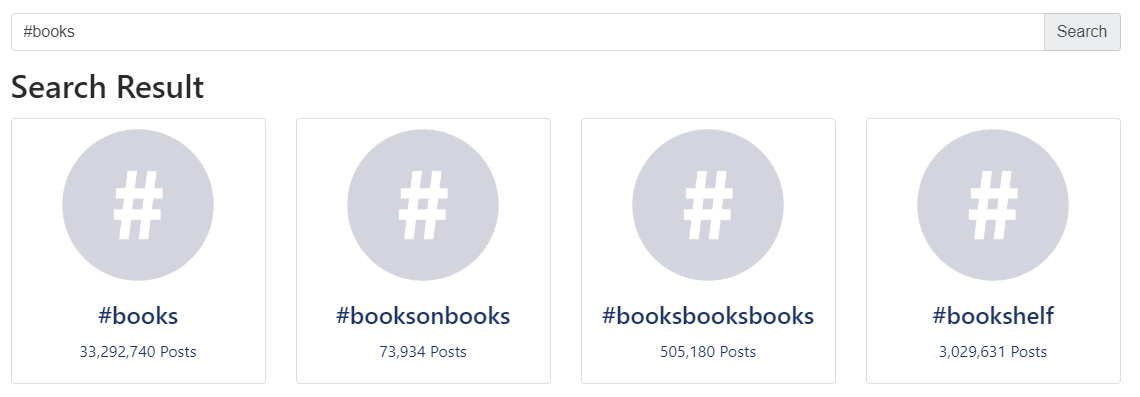Select the #bookshelf result card
The width and height of the screenshot is (1140, 397).
(993, 251)
